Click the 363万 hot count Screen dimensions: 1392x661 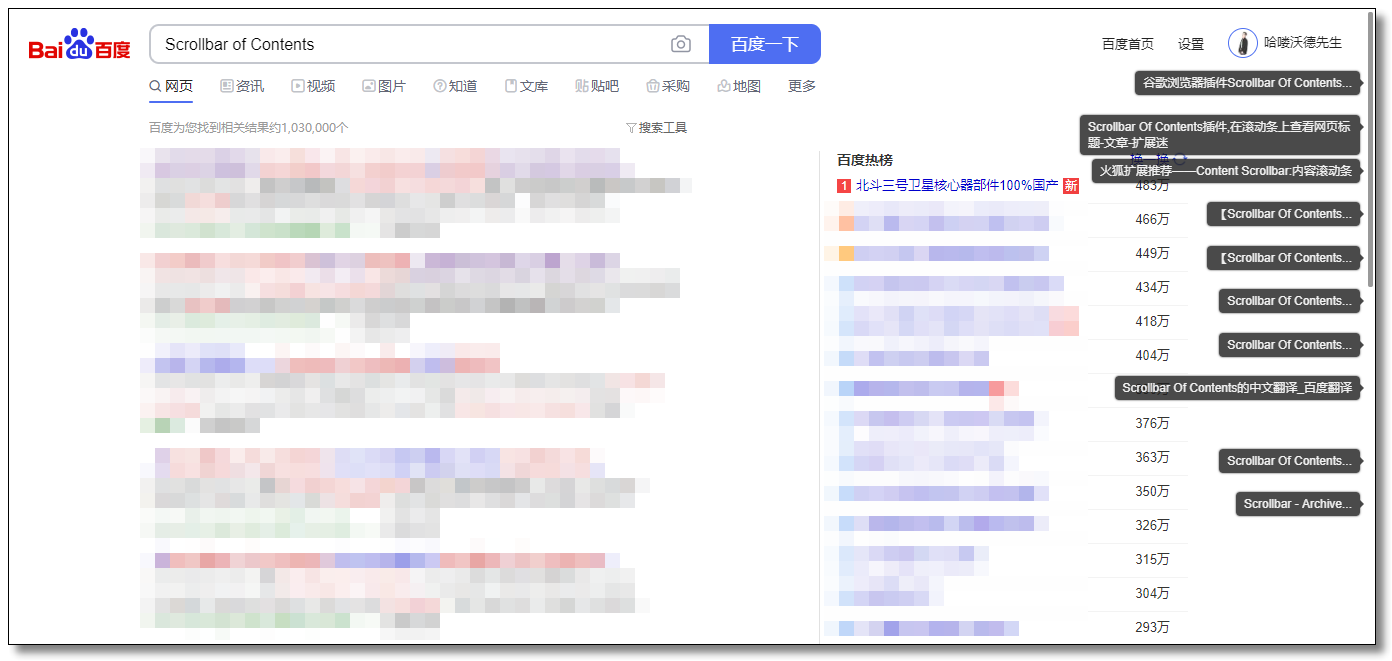point(1152,458)
